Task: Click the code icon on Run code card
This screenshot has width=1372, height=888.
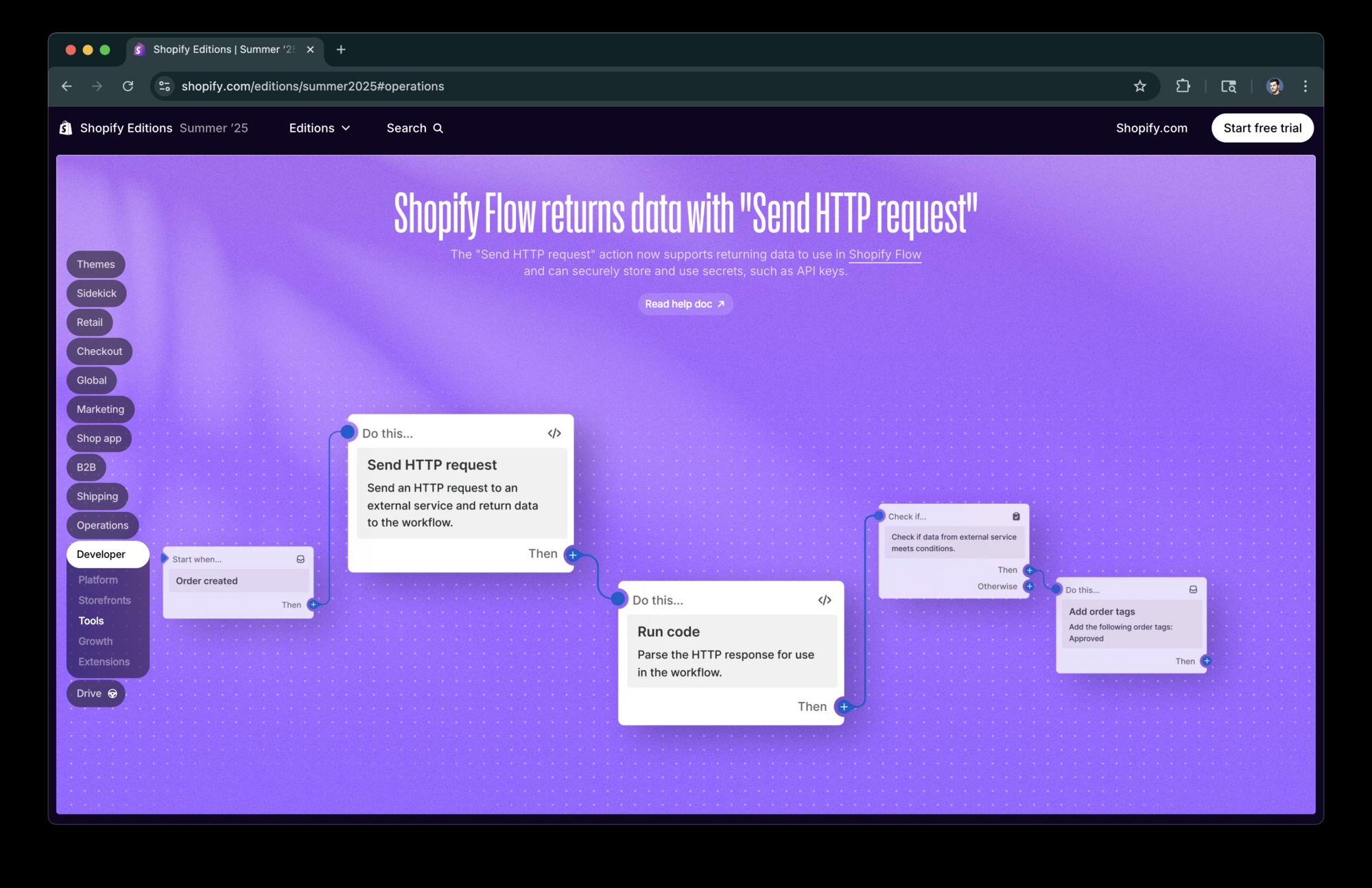Action: point(825,600)
